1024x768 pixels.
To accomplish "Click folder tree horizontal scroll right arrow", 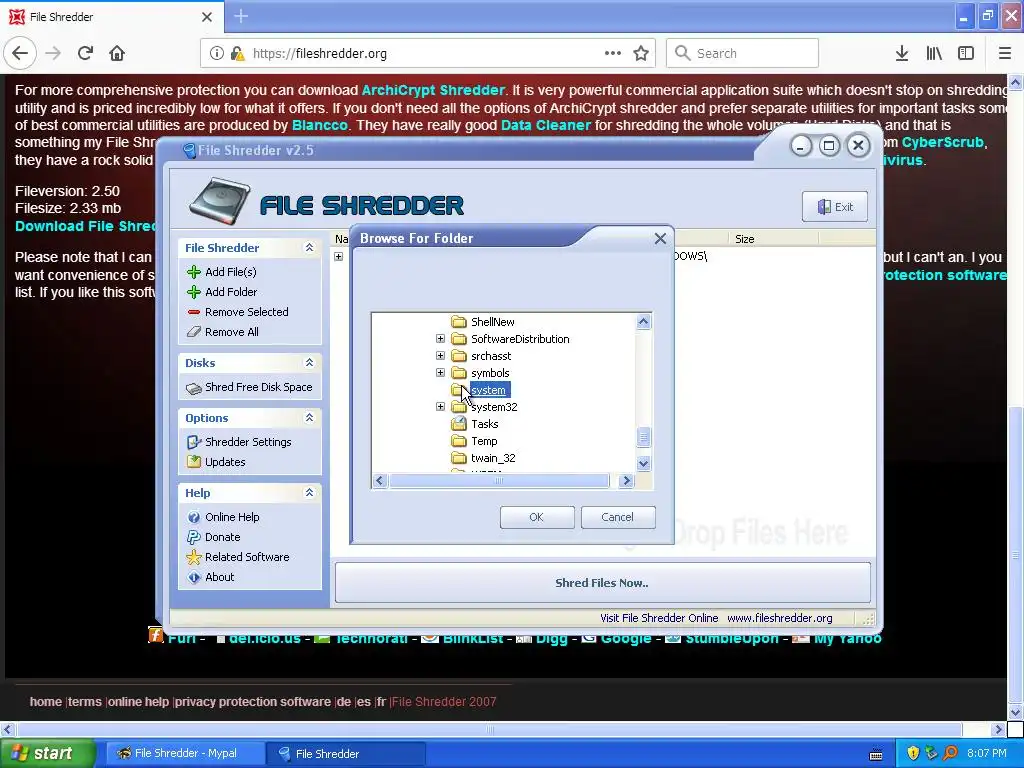I will tap(626, 481).
